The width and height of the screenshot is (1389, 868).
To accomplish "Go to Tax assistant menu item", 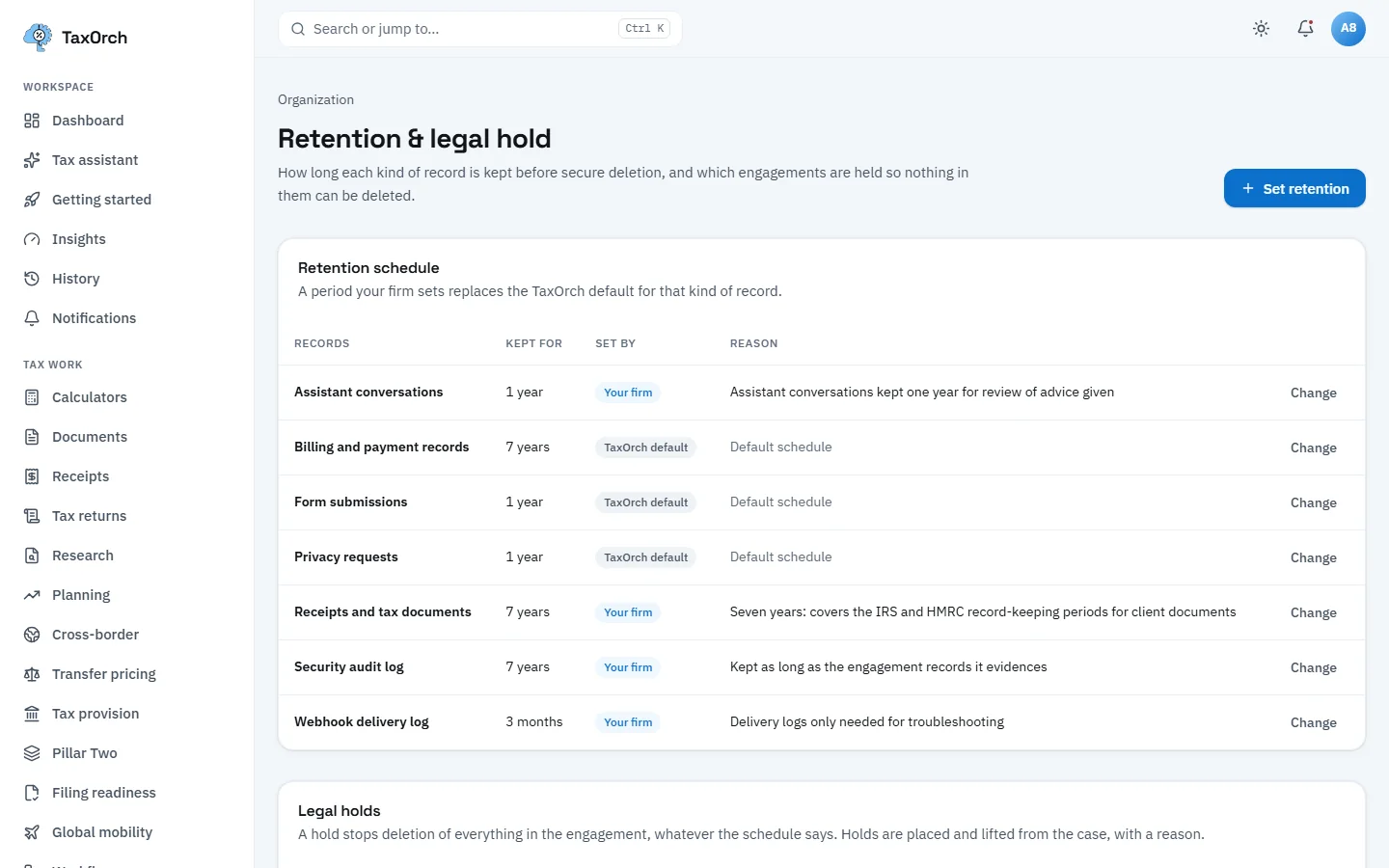I will pyautogui.click(x=127, y=160).
